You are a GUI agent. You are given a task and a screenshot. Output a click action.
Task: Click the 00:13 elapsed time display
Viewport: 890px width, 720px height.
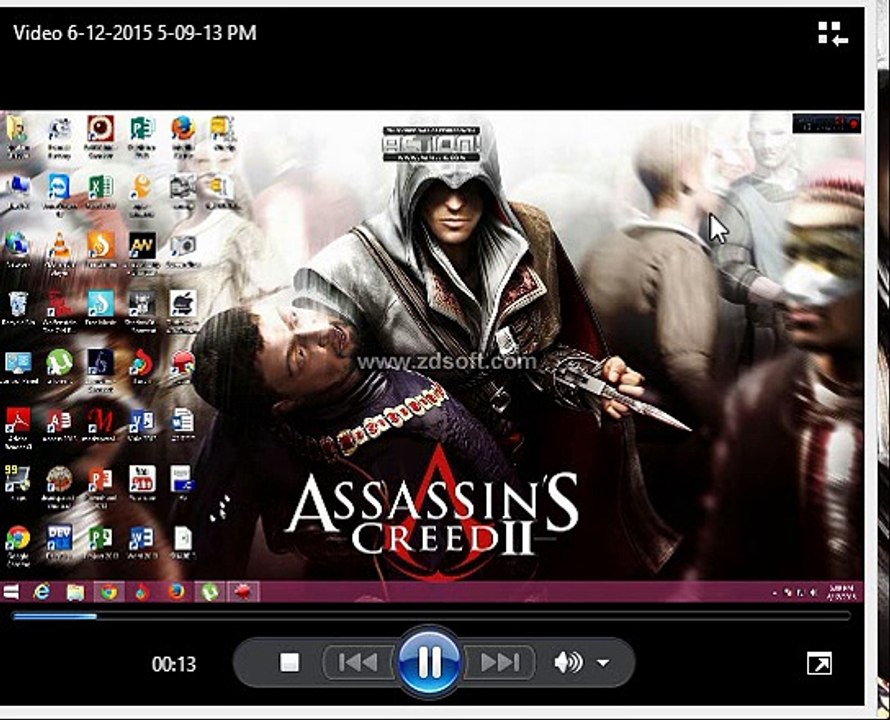pyautogui.click(x=174, y=664)
